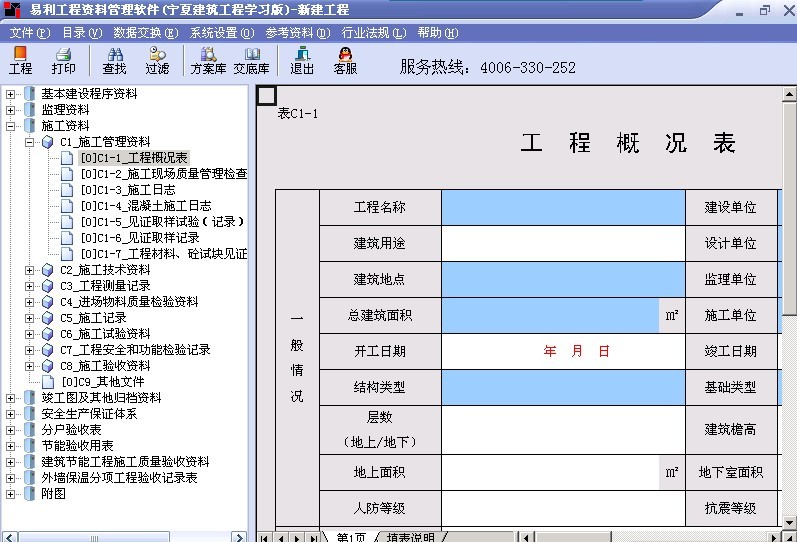The height and width of the screenshot is (542, 797).
Task: Collapse the 施工资料 tree node
Action: (11, 126)
